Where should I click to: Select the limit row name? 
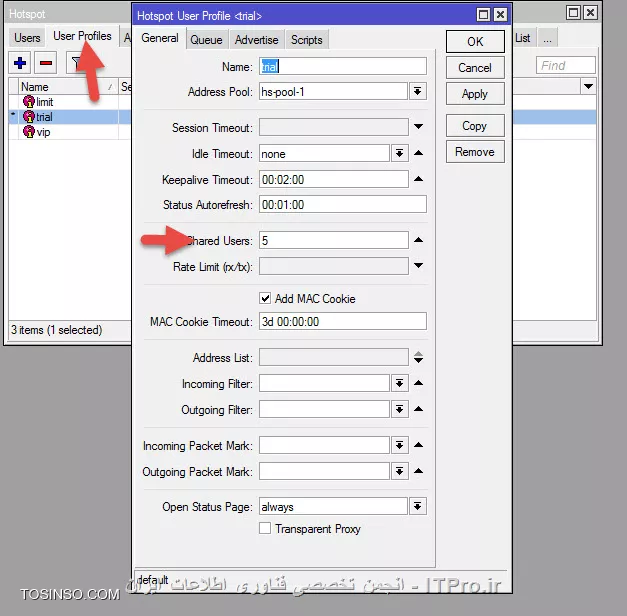(45, 102)
